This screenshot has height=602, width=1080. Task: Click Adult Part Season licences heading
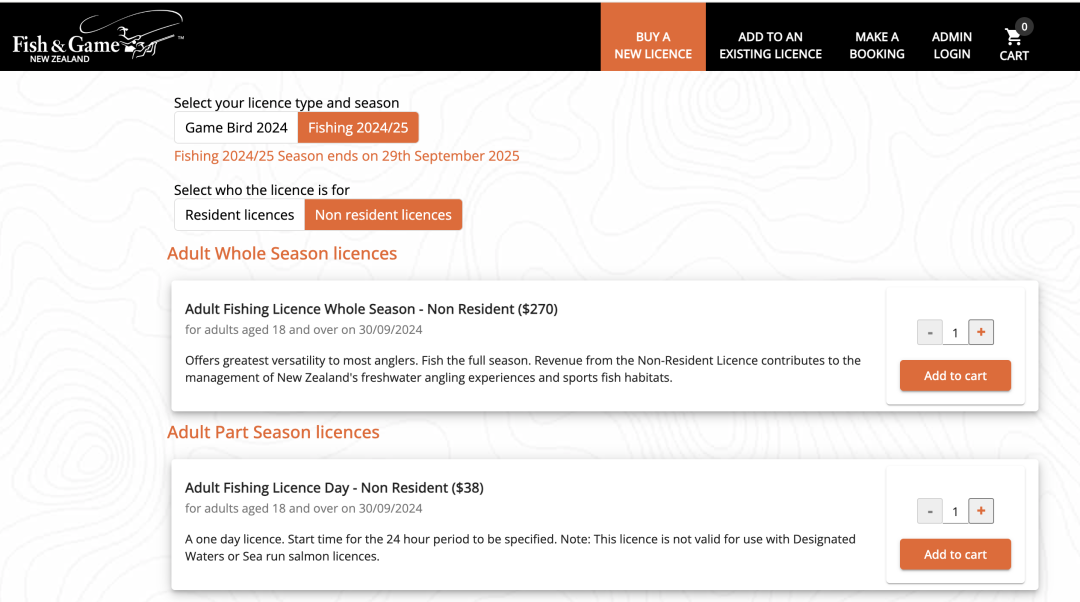click(273, 432)
